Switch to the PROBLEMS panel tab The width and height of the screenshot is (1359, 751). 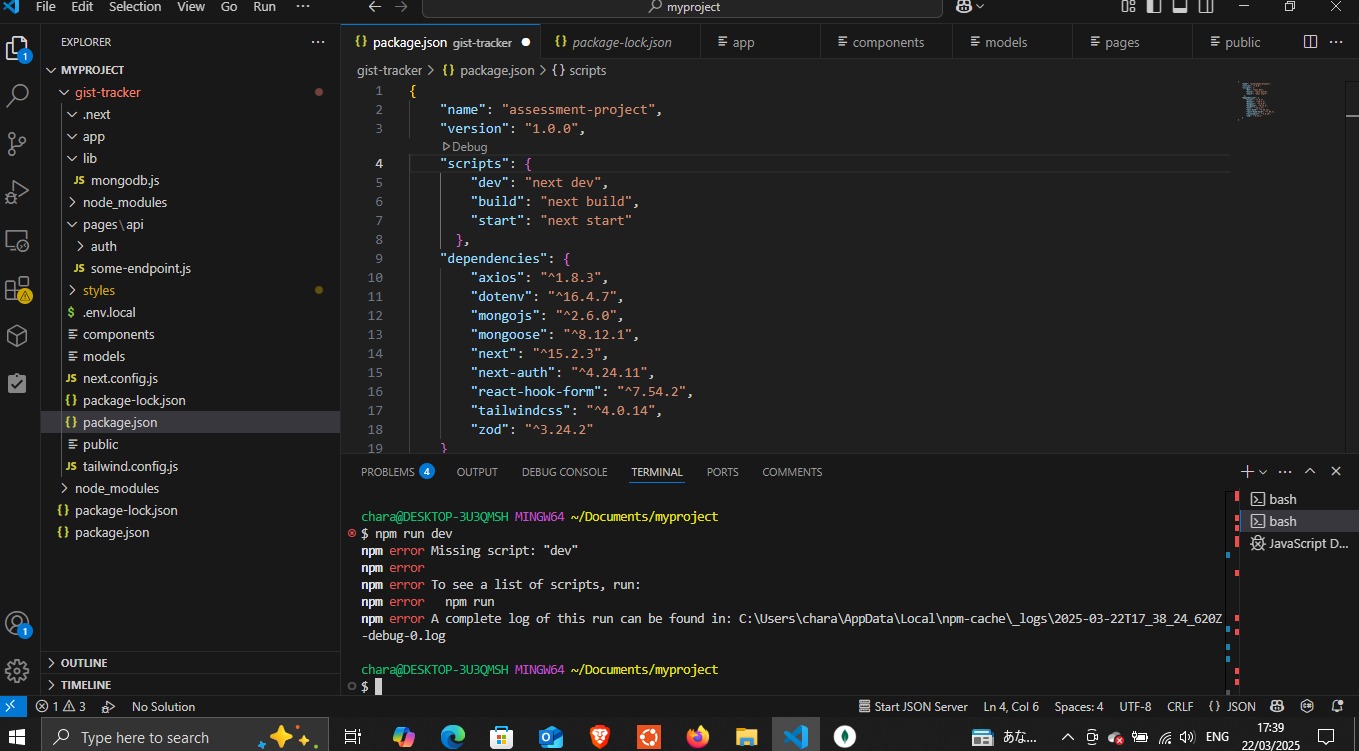387,472
